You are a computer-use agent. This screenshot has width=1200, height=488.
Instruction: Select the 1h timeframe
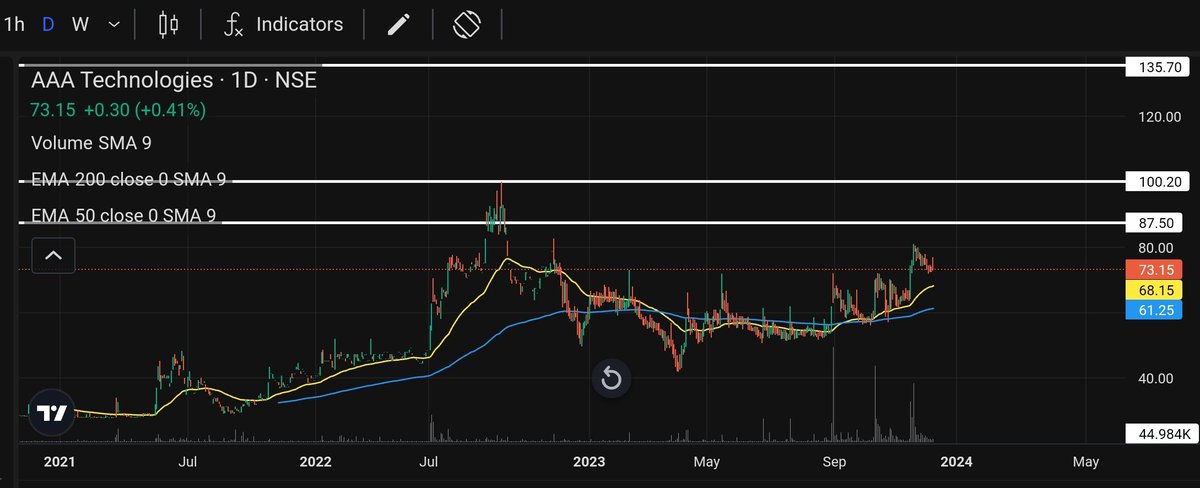[x=14, y=24]
